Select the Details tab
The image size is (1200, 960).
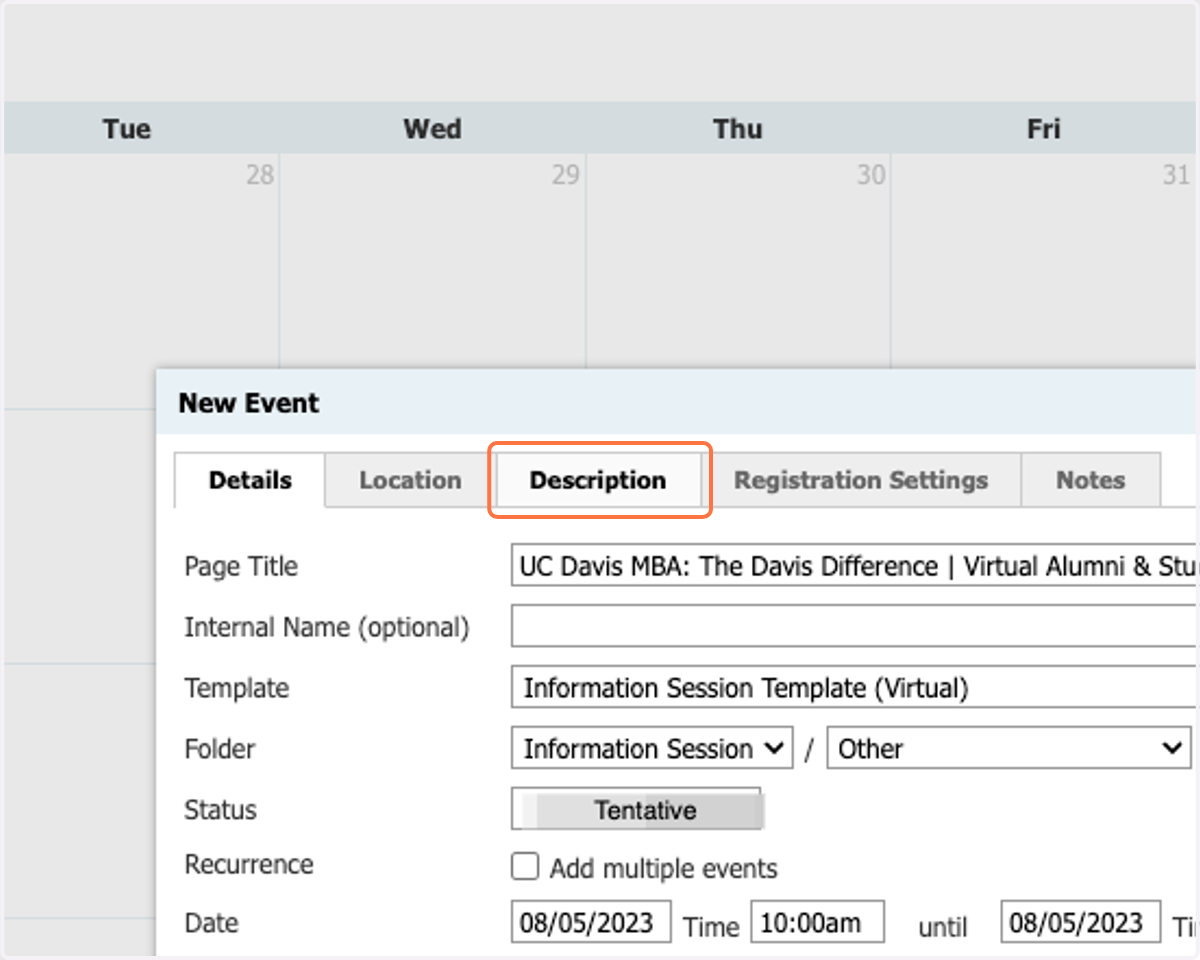(x=250, y=480)
